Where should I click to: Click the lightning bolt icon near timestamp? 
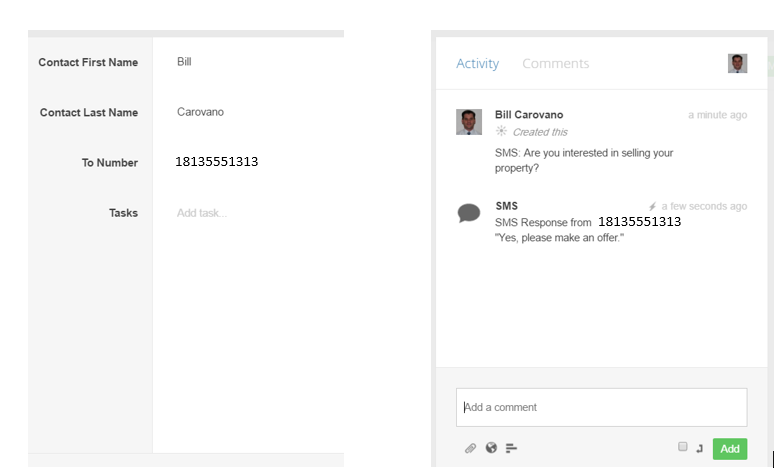point(652,207)
